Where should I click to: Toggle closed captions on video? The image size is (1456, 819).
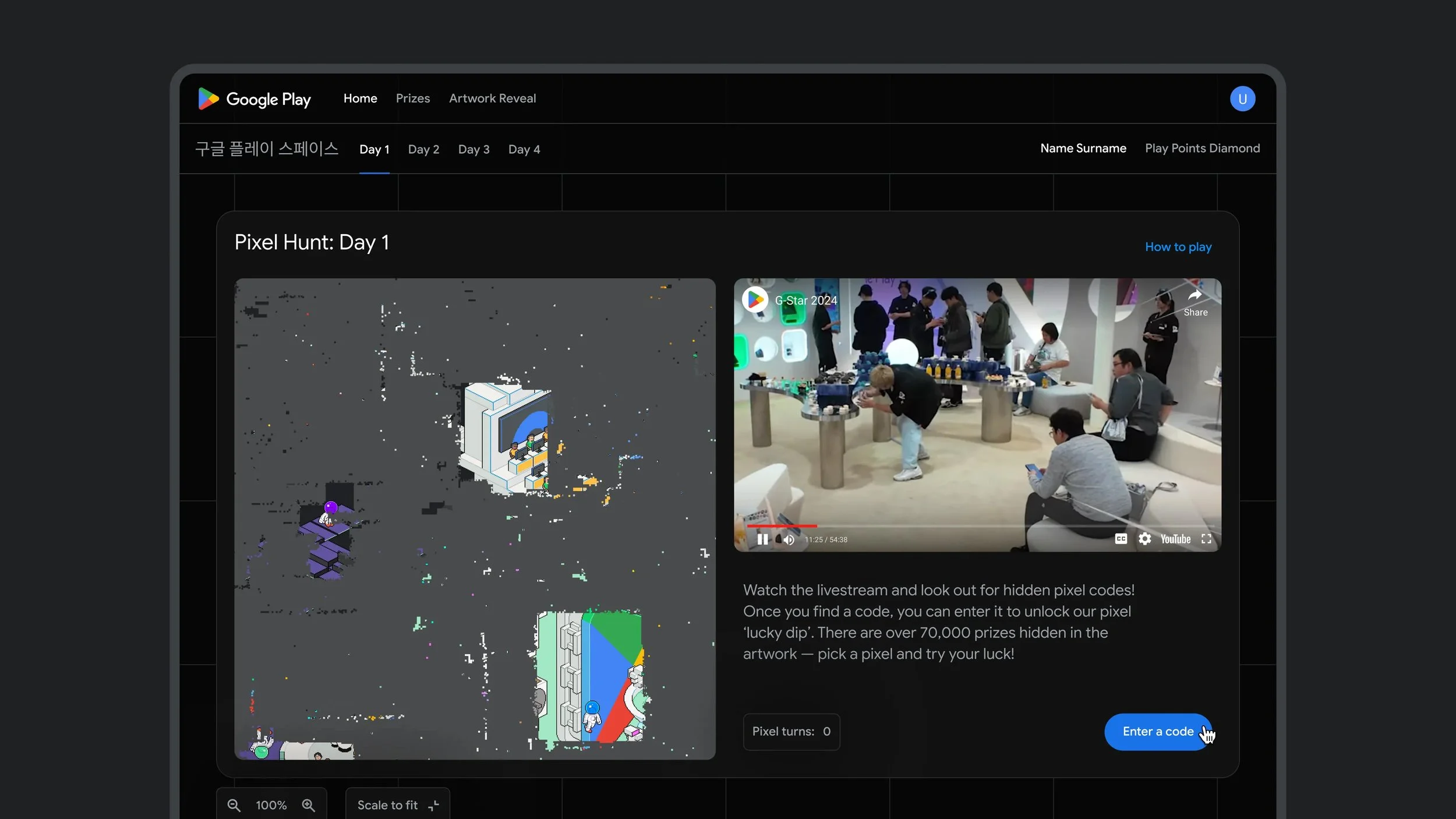coord(1121,539)
